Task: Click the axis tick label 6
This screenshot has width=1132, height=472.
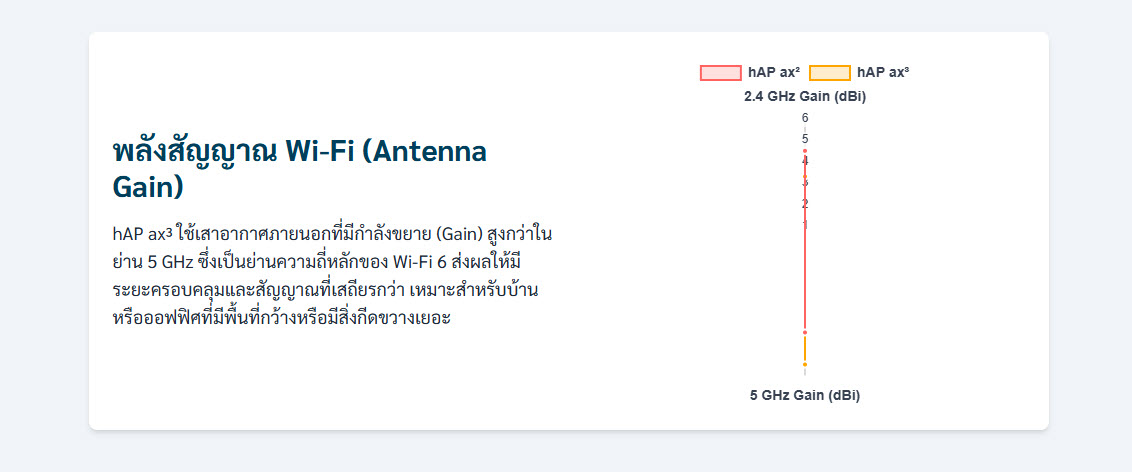Action: 805,118
